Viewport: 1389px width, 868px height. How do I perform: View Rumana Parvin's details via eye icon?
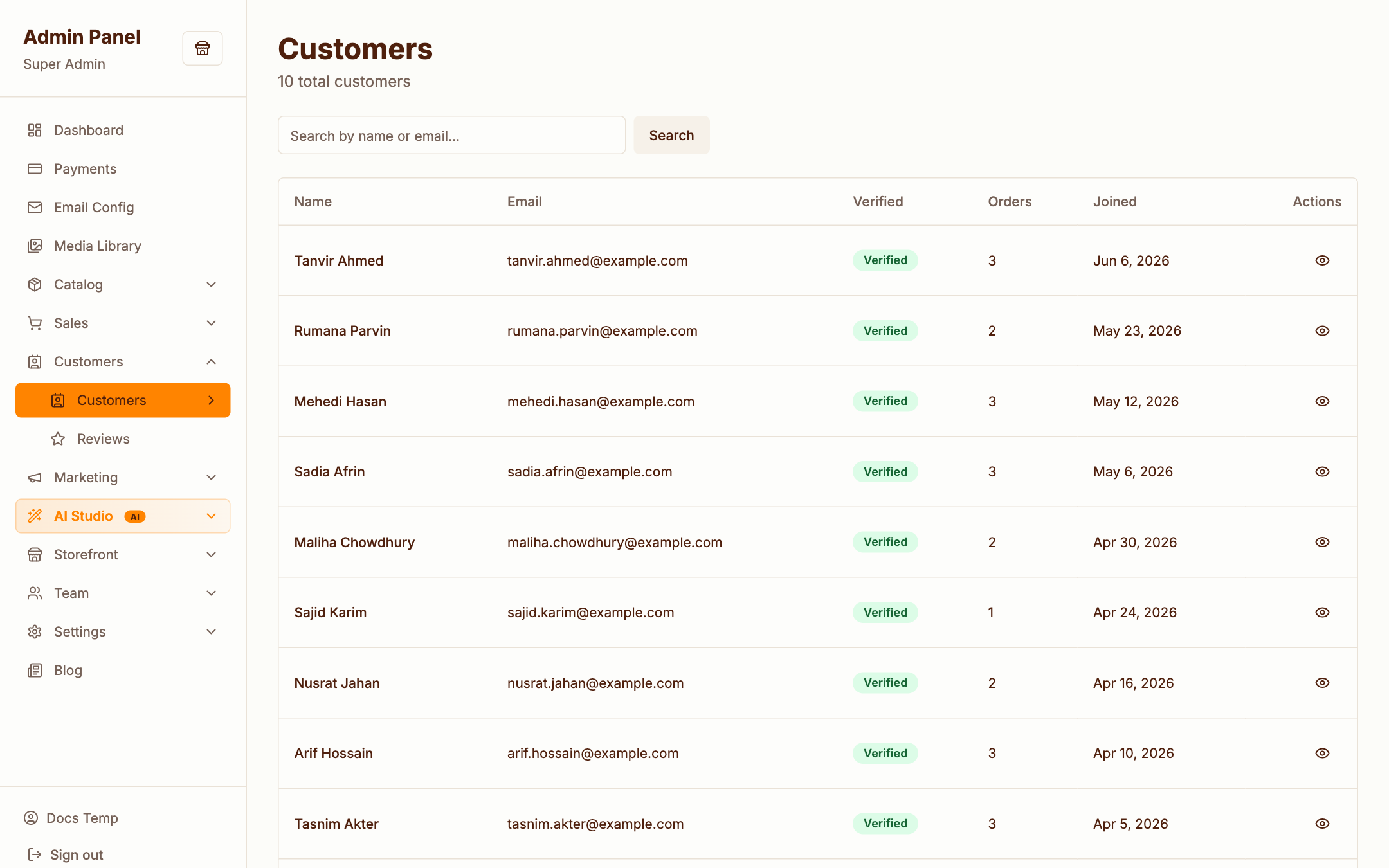(x=1322, y=331)
